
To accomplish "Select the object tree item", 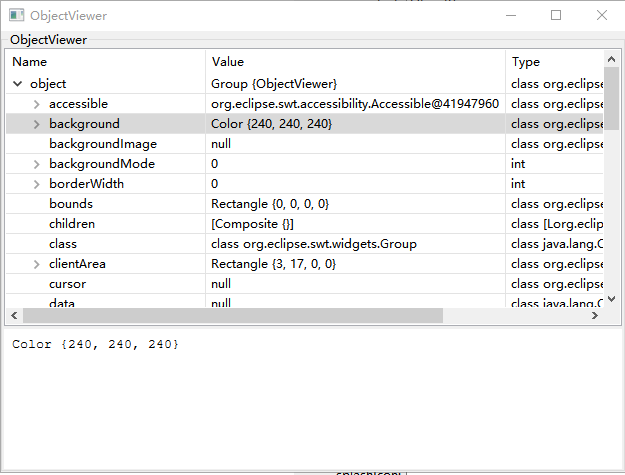I will tap(48, 84).
